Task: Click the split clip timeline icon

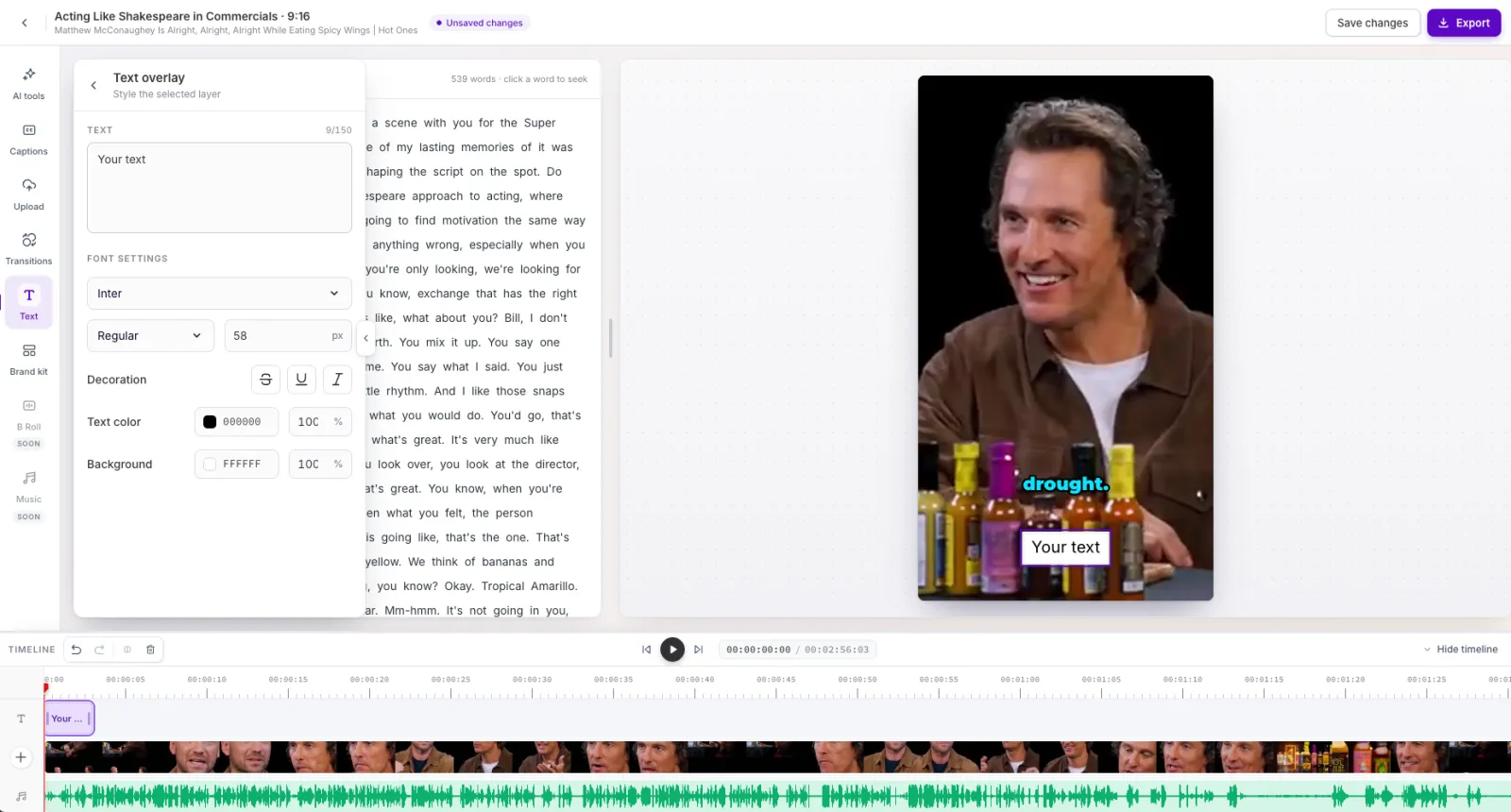Action: (x=127, y=650)
